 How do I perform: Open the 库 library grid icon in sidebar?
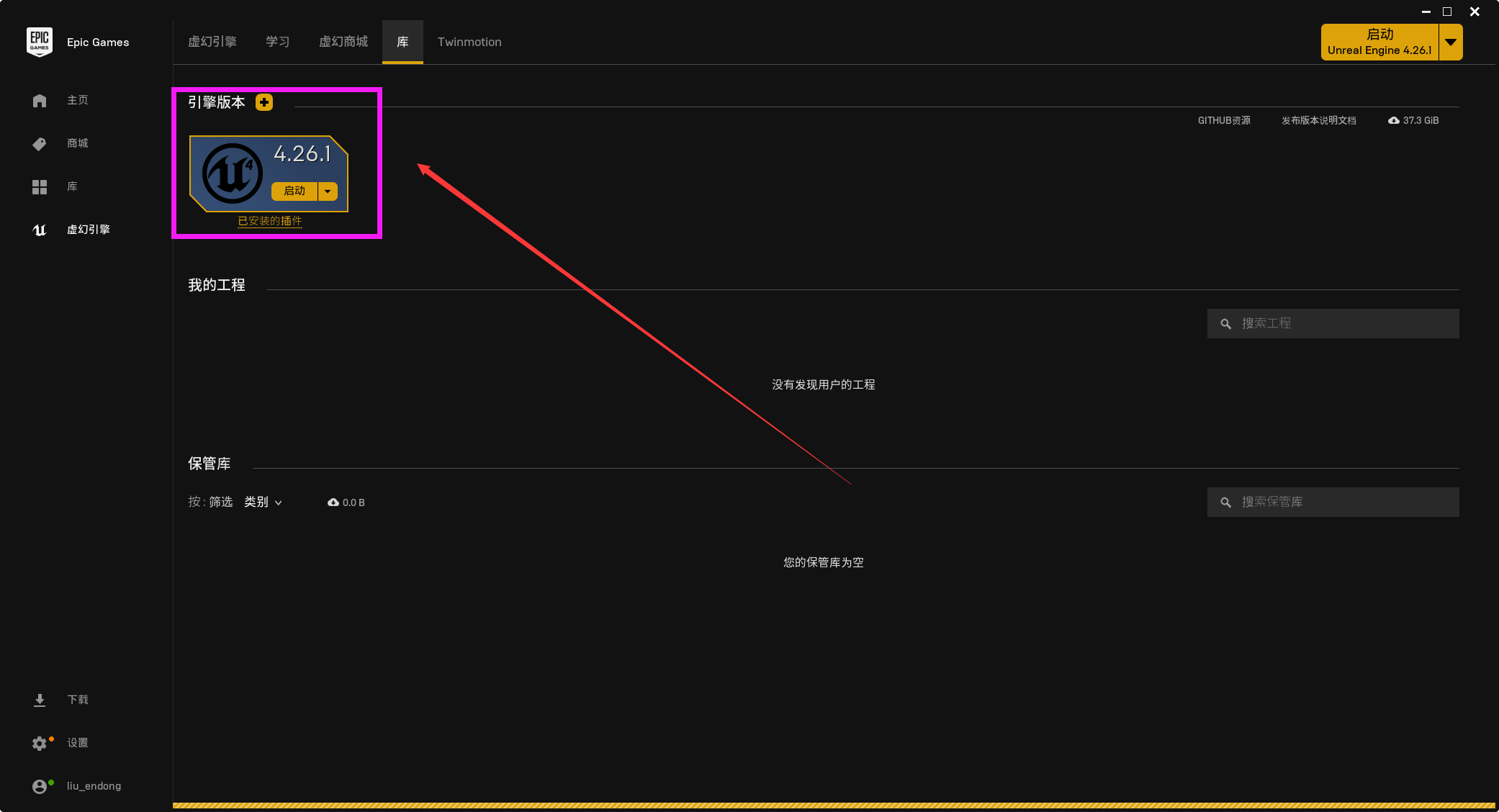(40, 187)
